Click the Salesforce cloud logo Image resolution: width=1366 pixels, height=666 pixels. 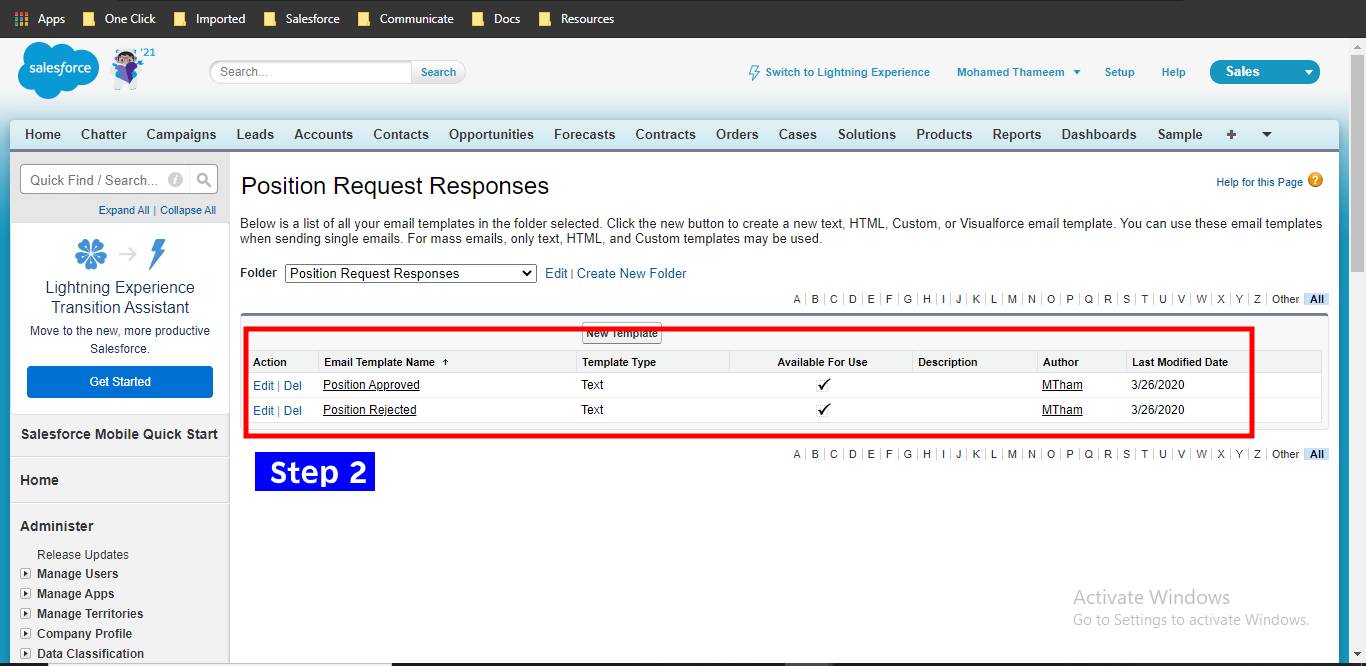57,70
